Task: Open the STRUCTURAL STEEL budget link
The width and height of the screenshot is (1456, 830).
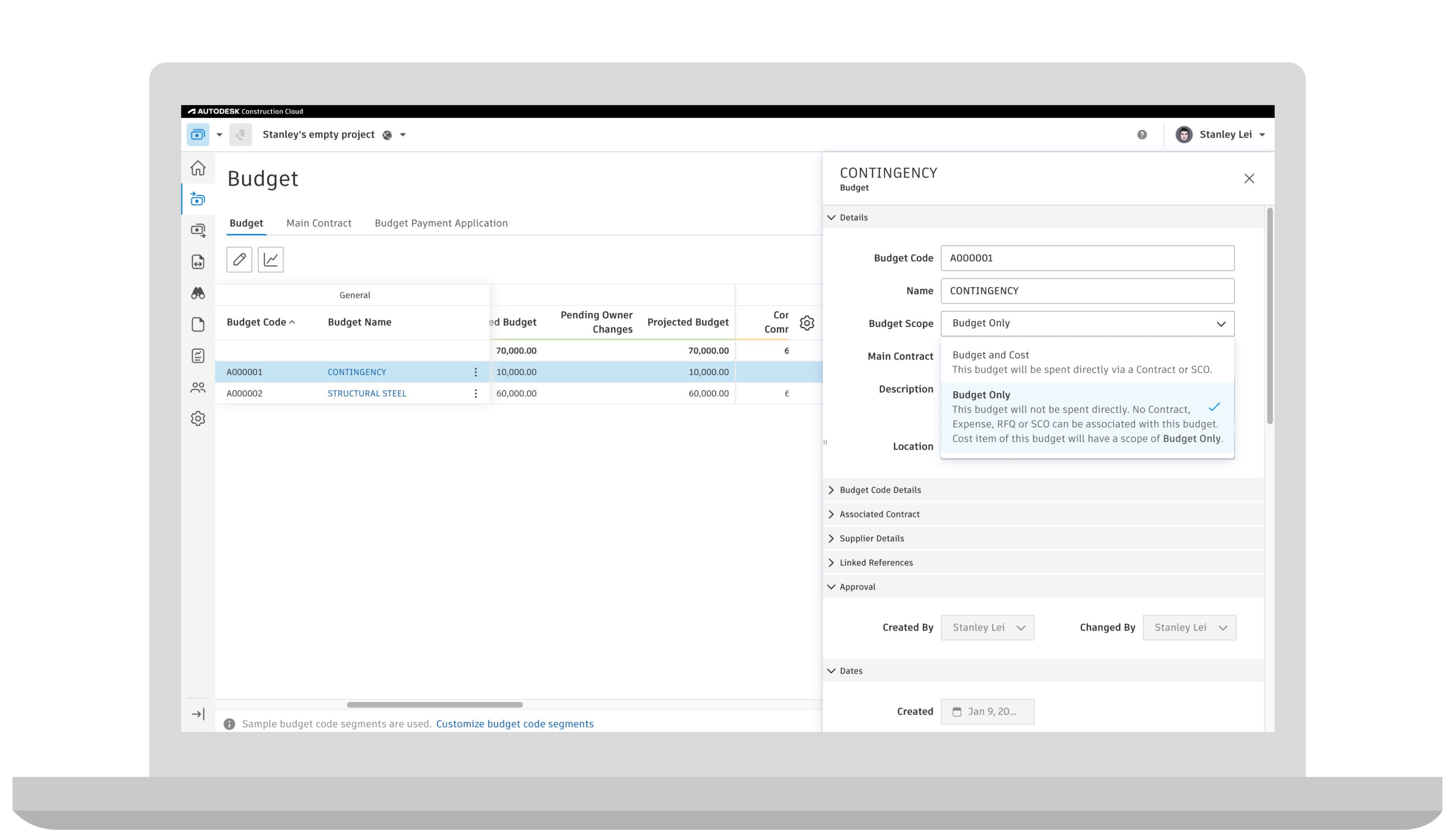Action: click(366, 393)
